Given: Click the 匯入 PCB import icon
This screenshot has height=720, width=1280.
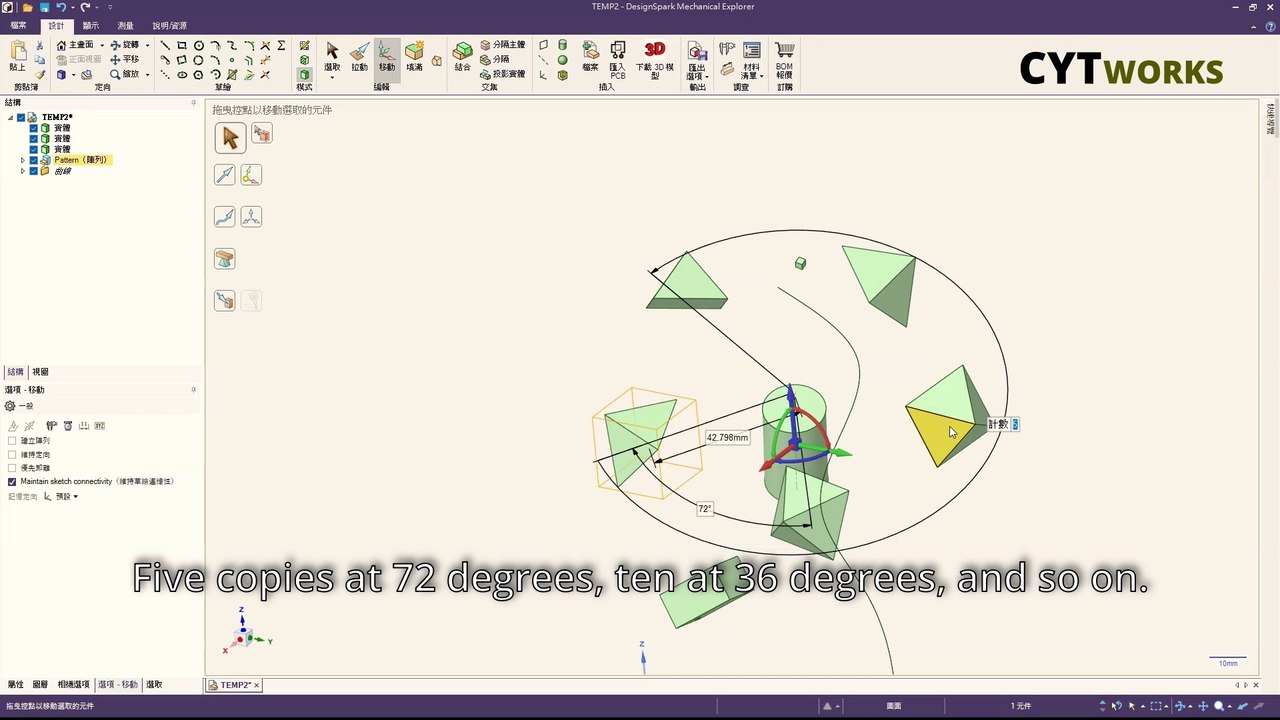Looking at the screenshot, I should (x=617, y=58).
